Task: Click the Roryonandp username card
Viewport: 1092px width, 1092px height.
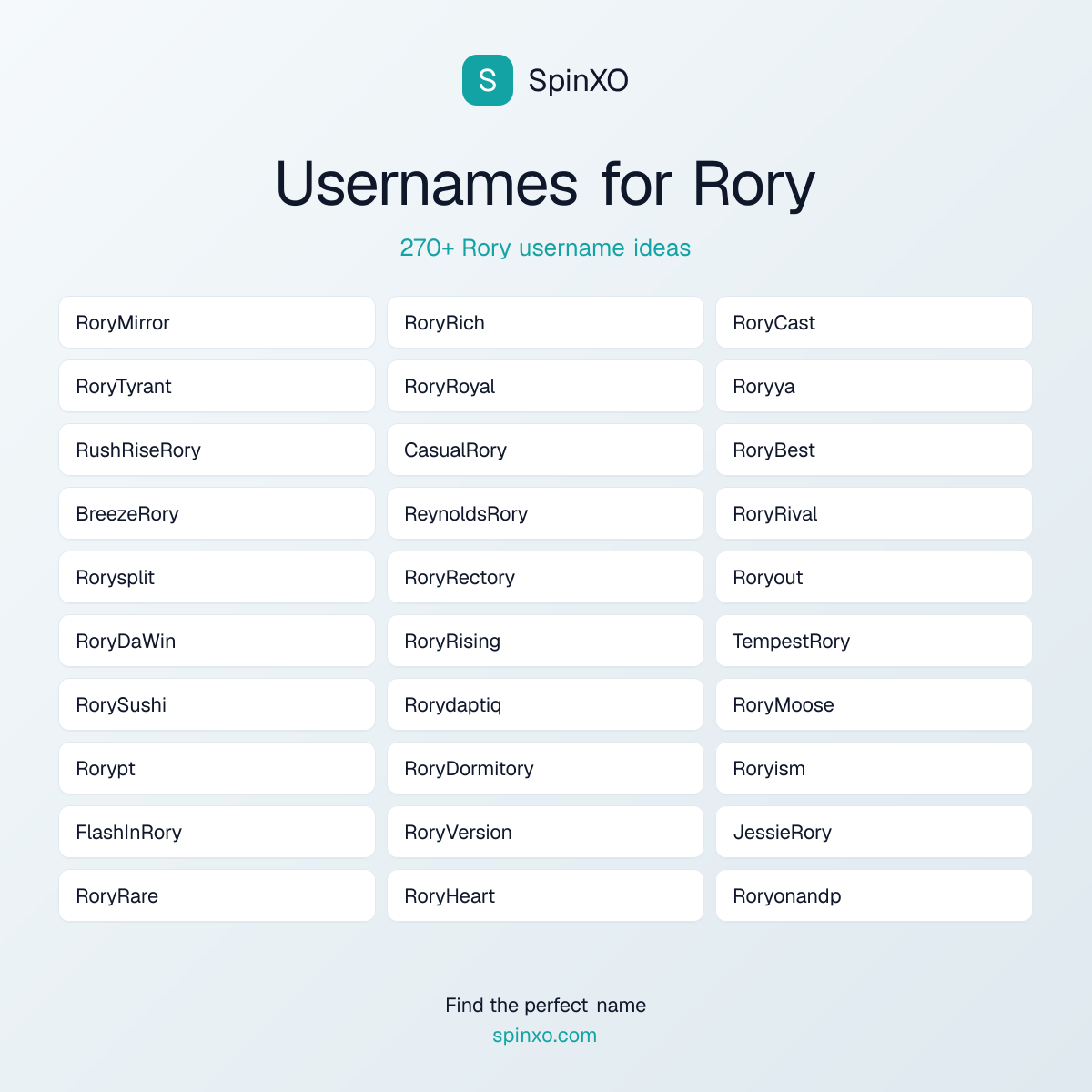Action: [874, 895]
